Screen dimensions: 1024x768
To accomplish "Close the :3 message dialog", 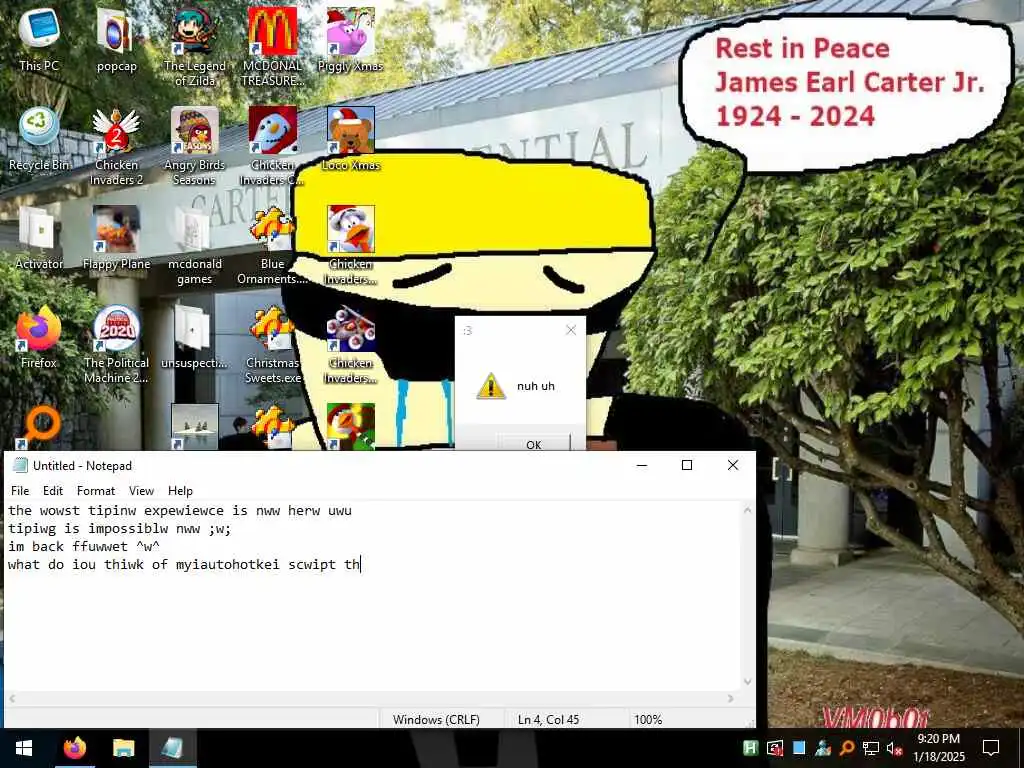I will click(x=571, y=330).
